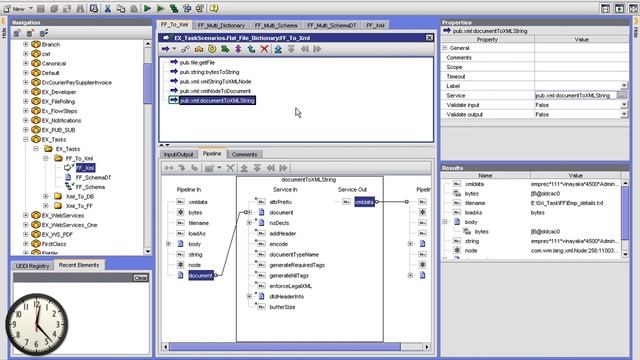
Task: Click the Copy icon in main toolbar
Action: [121, 8]
